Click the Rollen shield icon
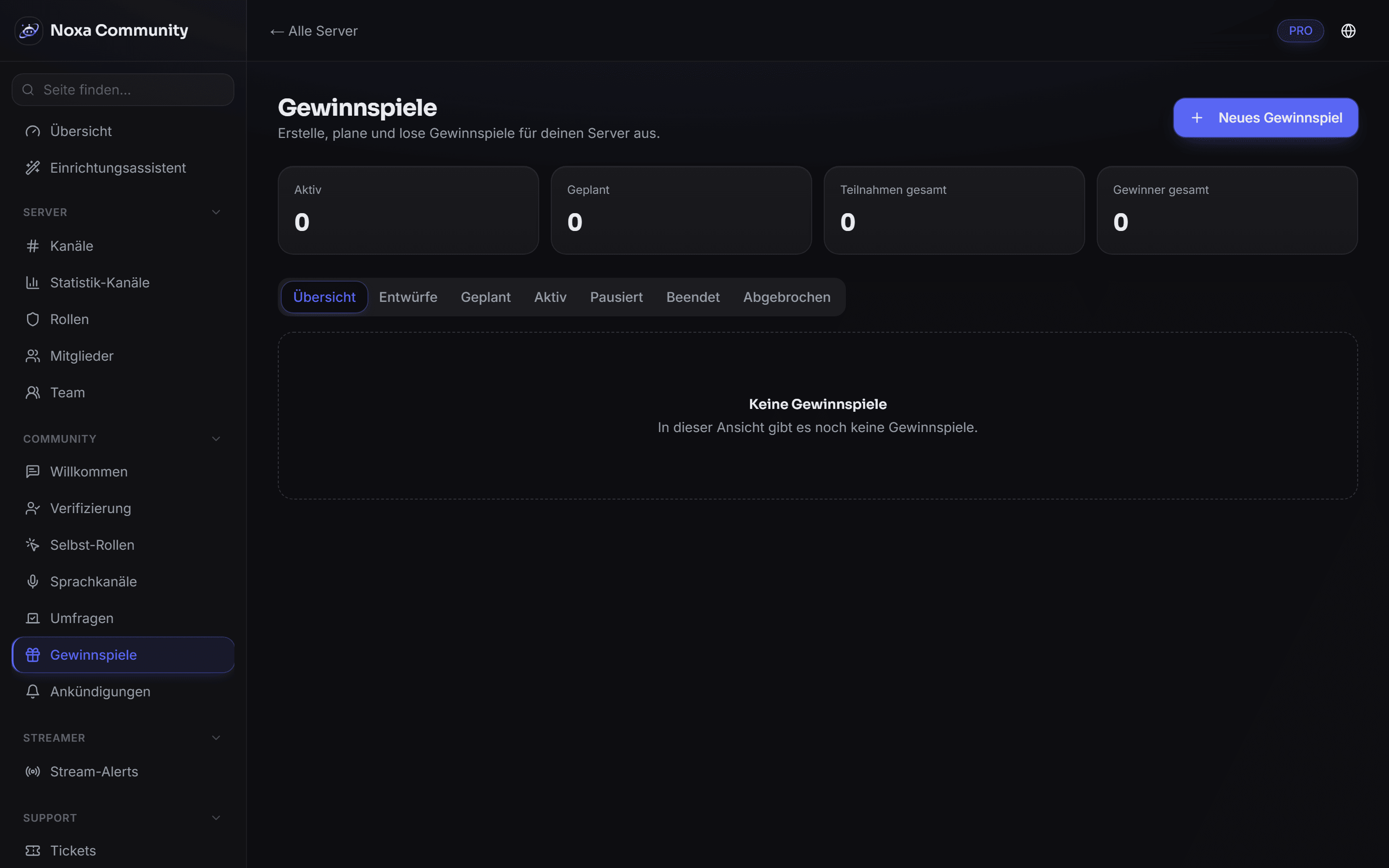The image size is (1389, 868). tap(33, 319)
